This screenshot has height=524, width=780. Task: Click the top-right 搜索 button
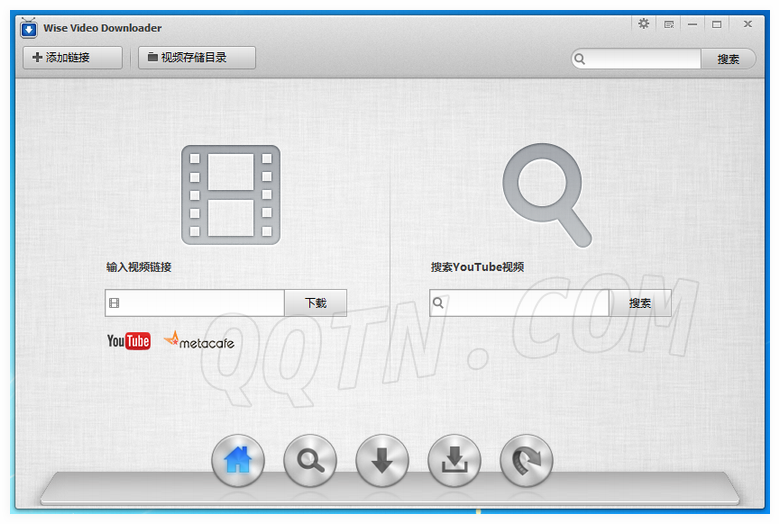tap(728, 59)
